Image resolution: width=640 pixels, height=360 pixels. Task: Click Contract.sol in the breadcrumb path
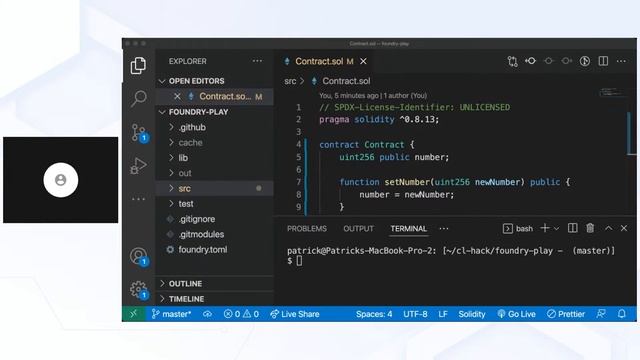click(x=346, y=81)
